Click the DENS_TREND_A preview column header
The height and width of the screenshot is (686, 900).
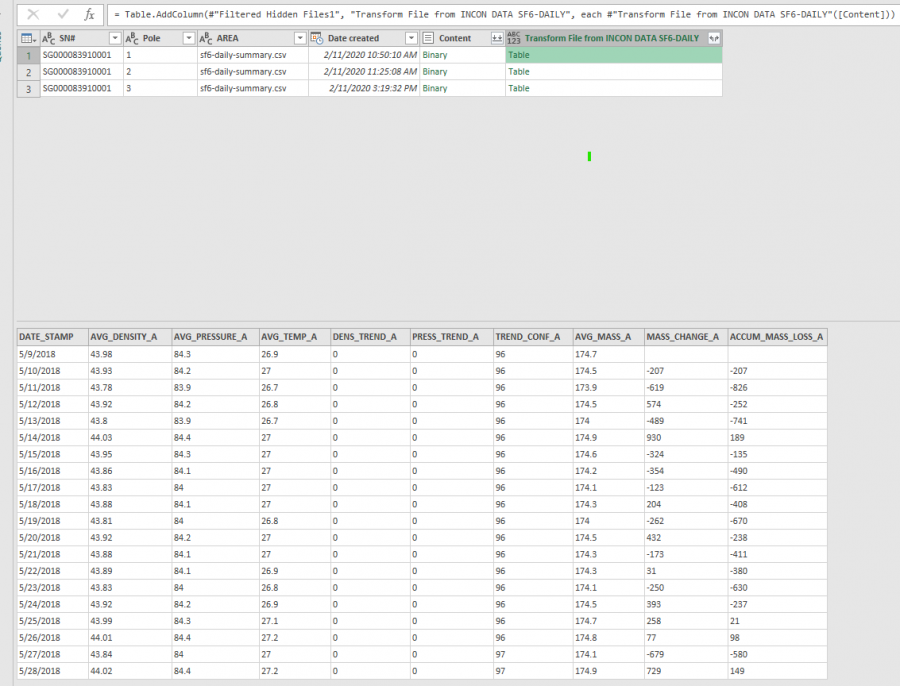[x=370, y=337]
